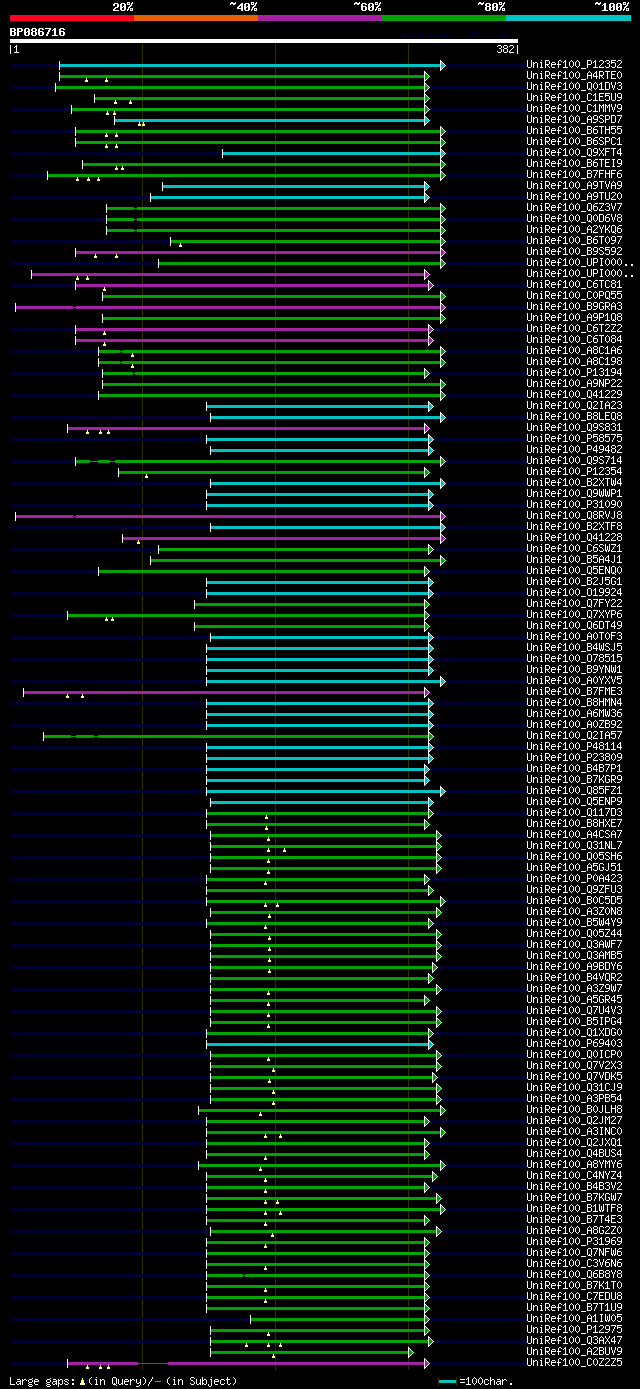Select the UniRef100_B5A4J1 label

tap(574, 559)
